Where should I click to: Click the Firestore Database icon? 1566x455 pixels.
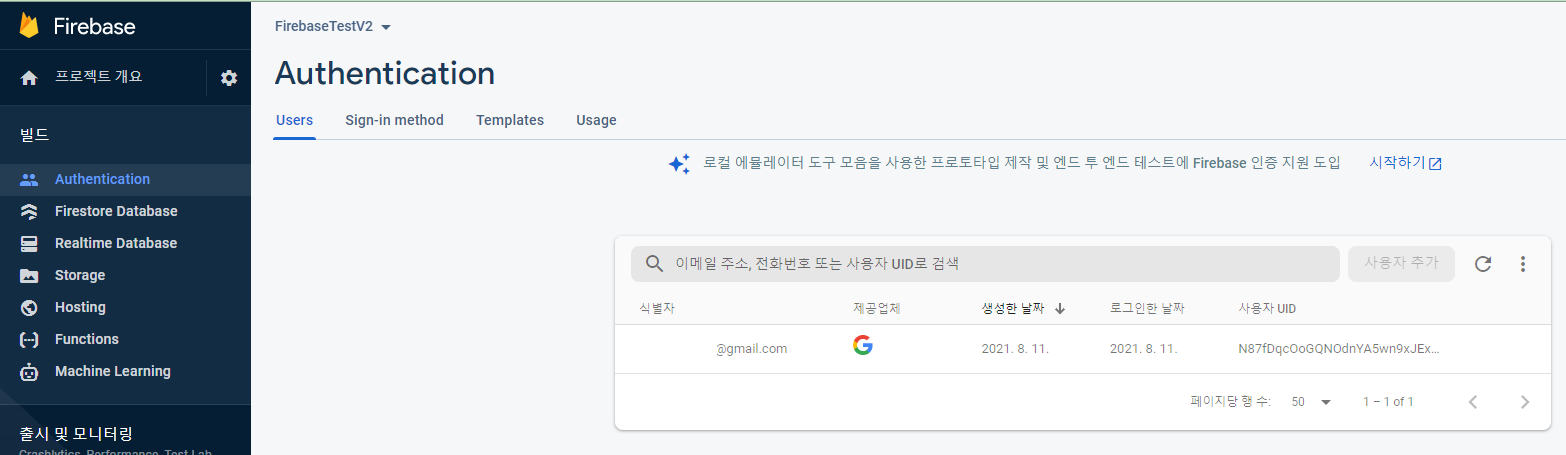29,212
